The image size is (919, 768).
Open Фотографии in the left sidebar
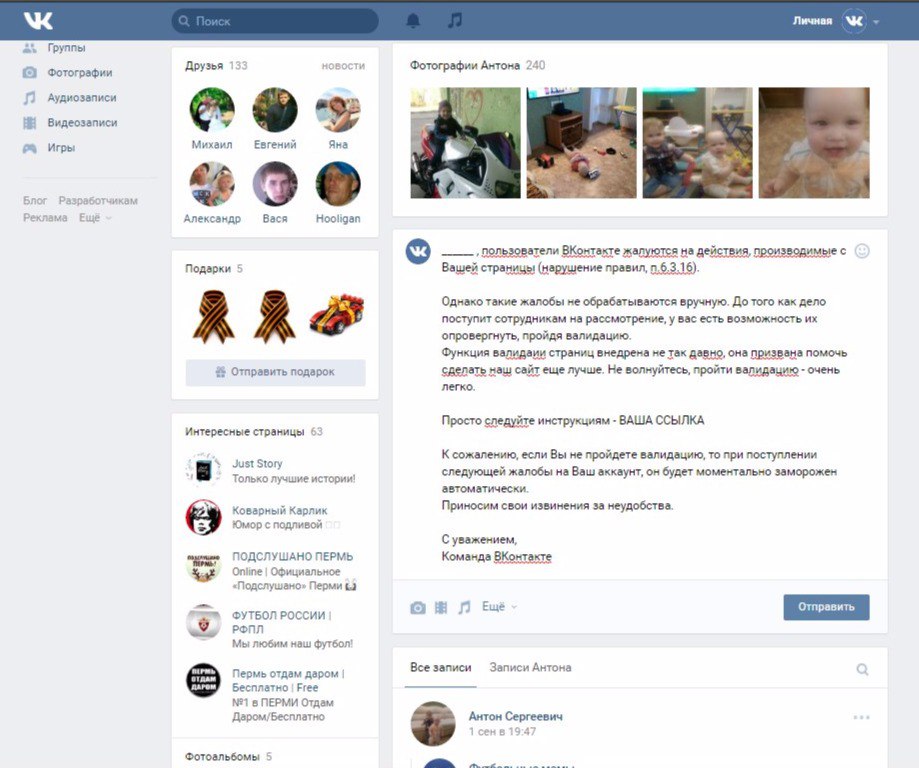point(80,73)
